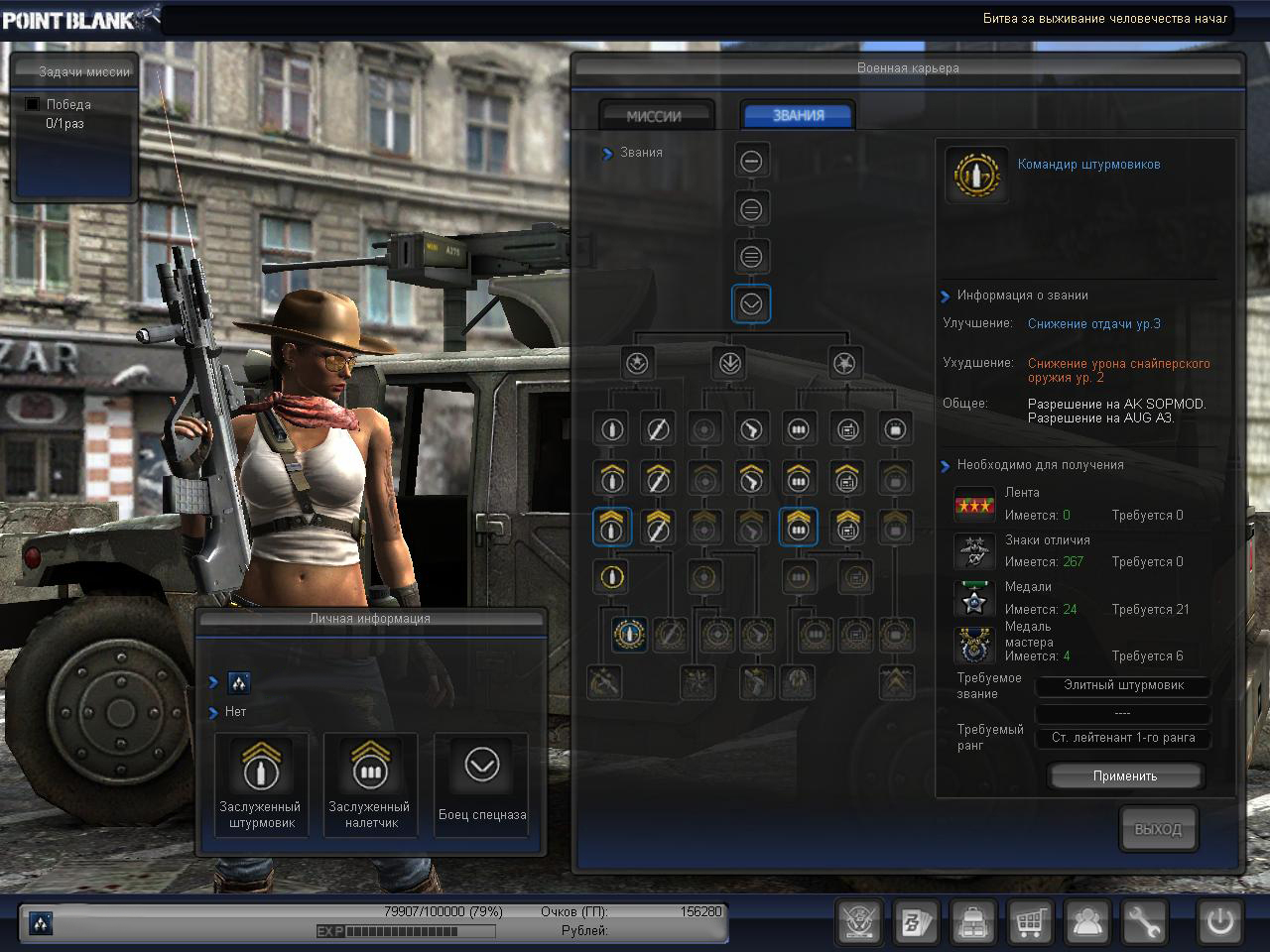Select Заслуженный налетчик equipped title slot
The width and height of the screenshot is (1270, 952).
click(371, 783)
